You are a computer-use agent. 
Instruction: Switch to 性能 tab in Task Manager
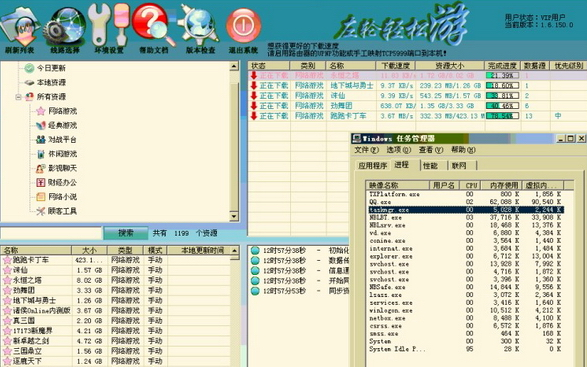(x=431, y=166)
